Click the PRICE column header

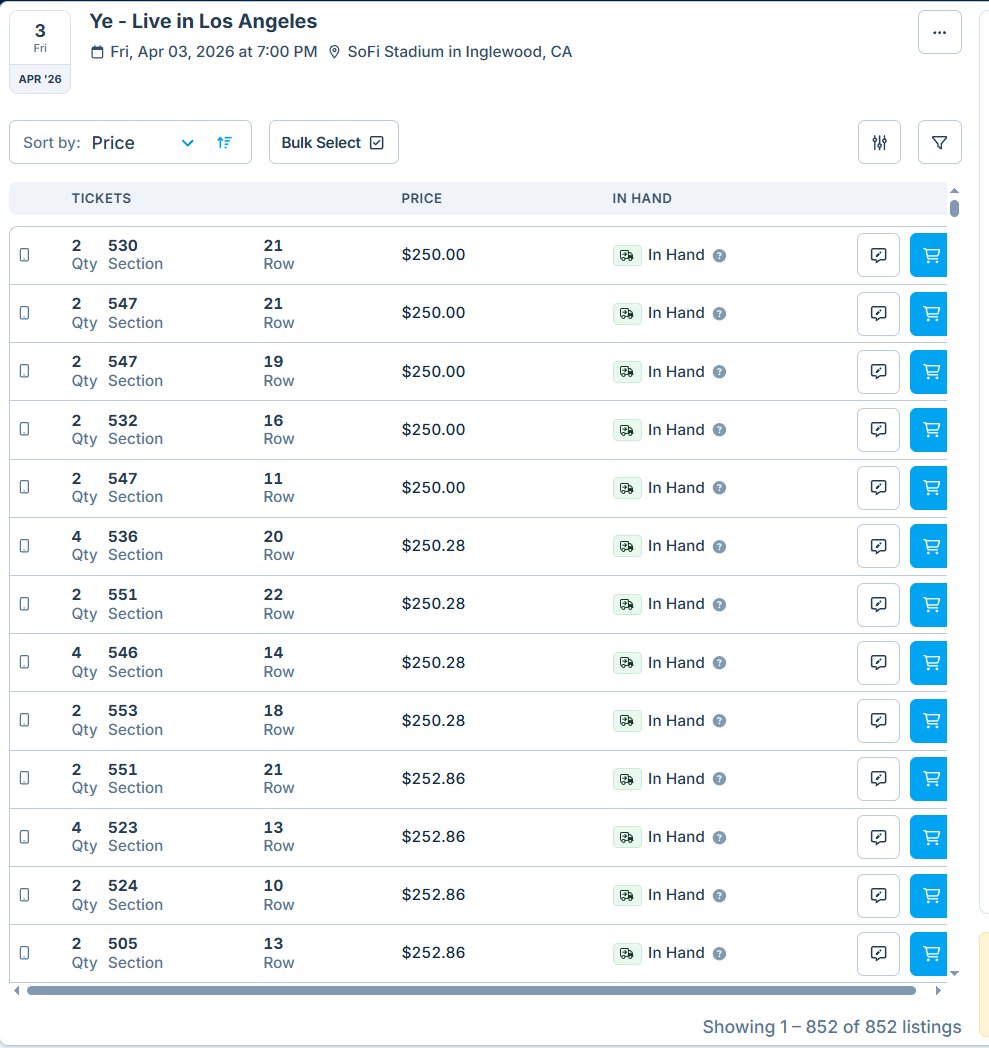pos(422,199)
